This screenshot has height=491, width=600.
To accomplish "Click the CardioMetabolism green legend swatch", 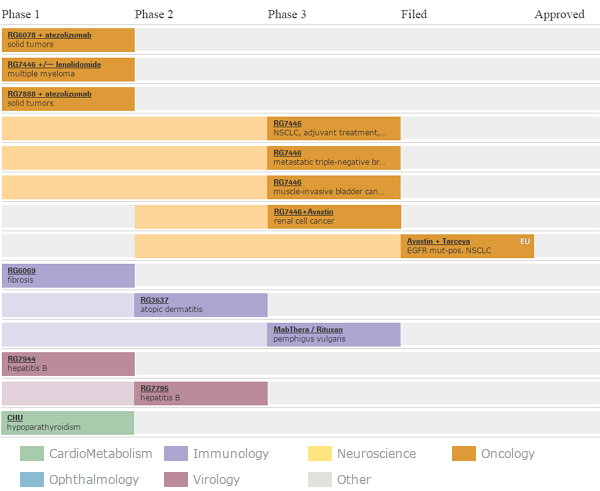I will [32, 454].
